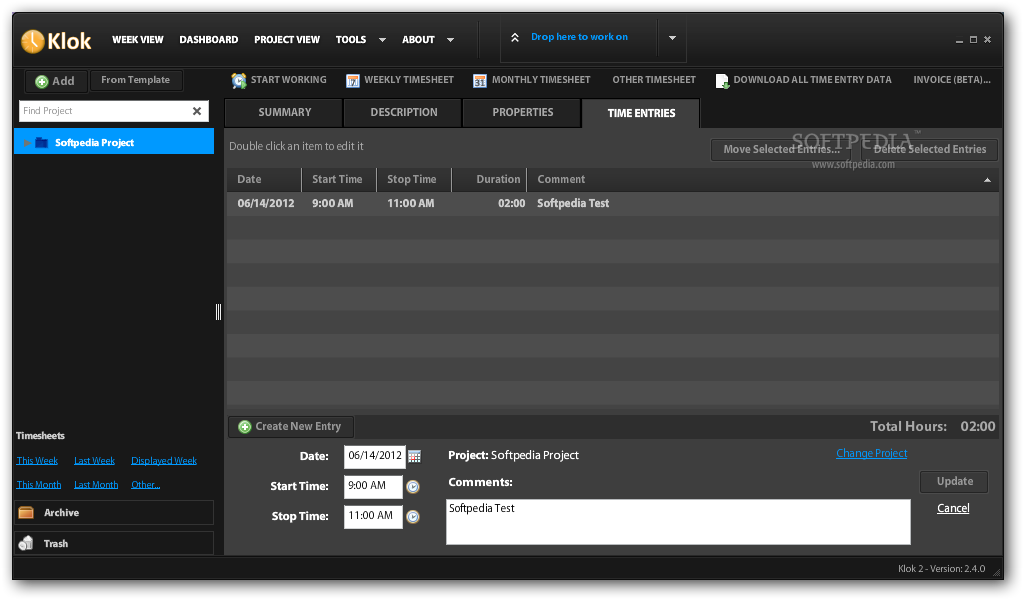Sort by Duration column header
Image resolution: width=1024 pixels, height=600 pixels.
point(489,180)
